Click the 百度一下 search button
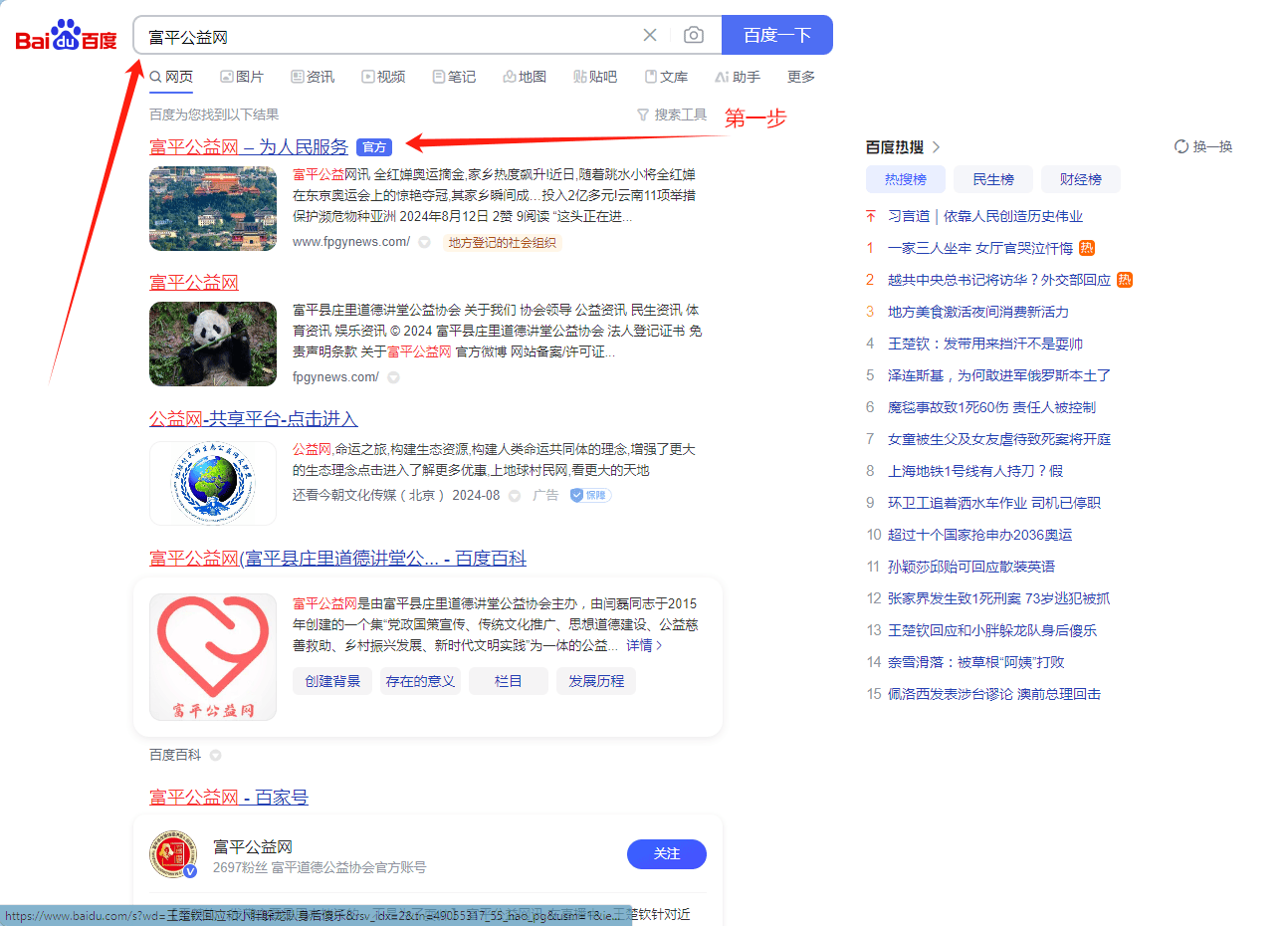The image size is (1288, 926). [776, 35]
